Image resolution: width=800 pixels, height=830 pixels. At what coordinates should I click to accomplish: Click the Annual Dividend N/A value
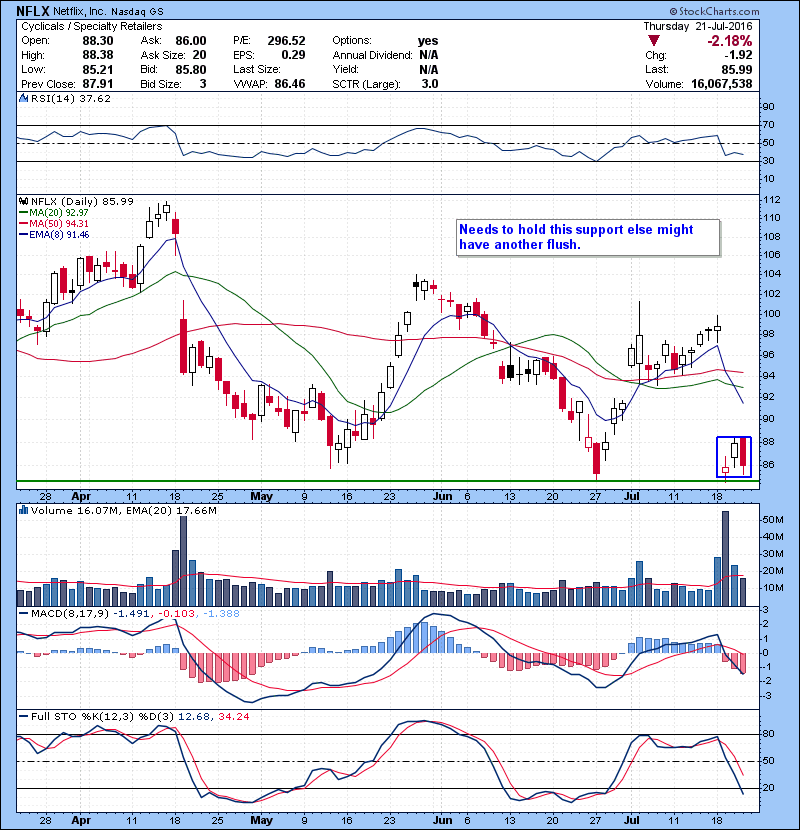pos(429,55)
